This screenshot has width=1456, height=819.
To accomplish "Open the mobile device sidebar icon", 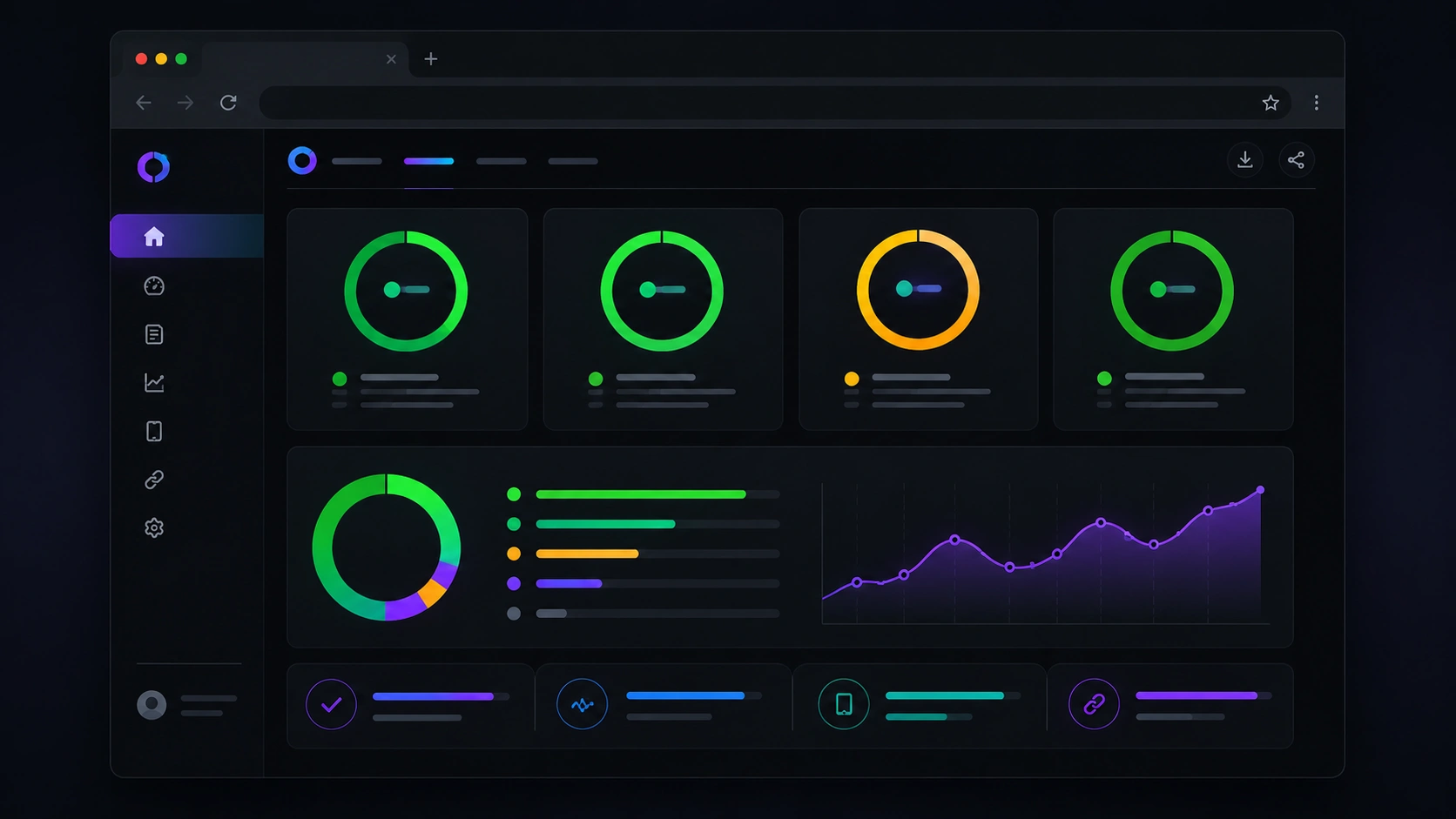I will [x=154, y=431].
